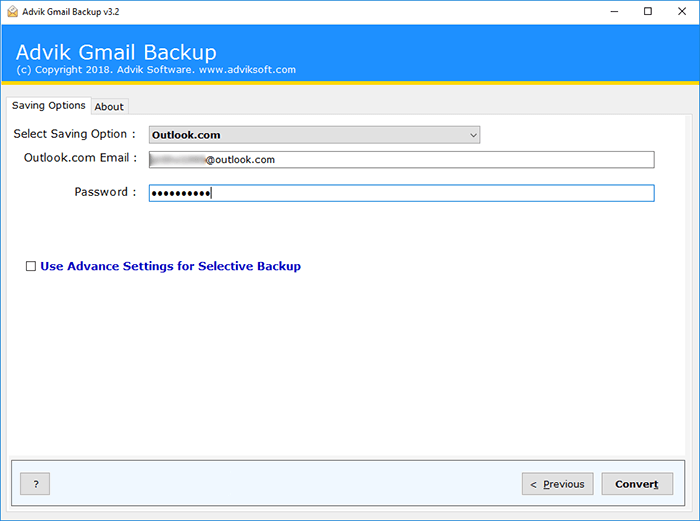Open help with the question mark button

35,484
